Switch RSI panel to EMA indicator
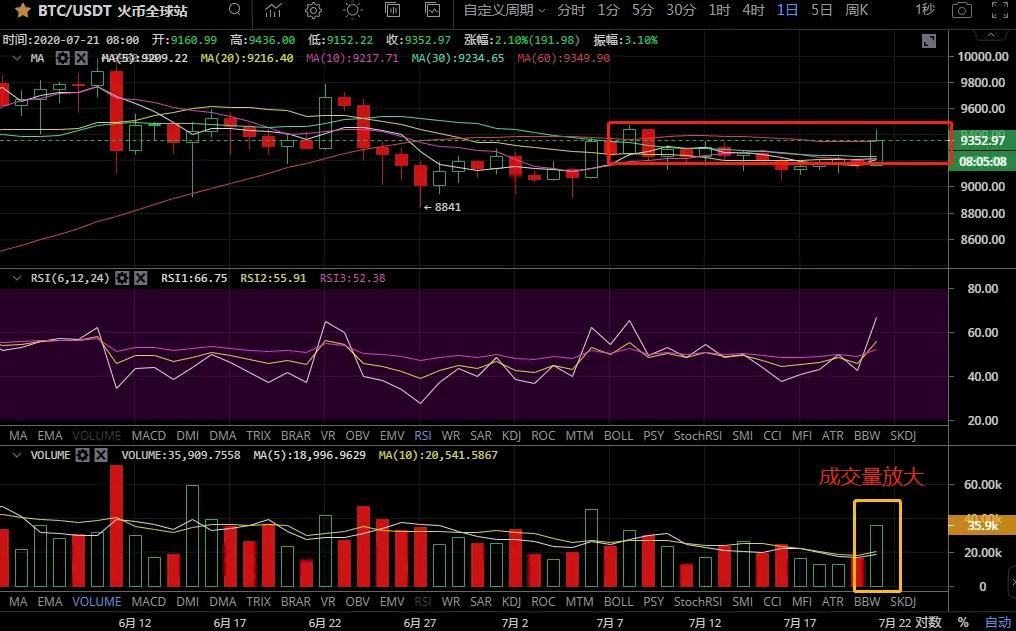This screenshot has width=1016, height=631. click(50, 435)
